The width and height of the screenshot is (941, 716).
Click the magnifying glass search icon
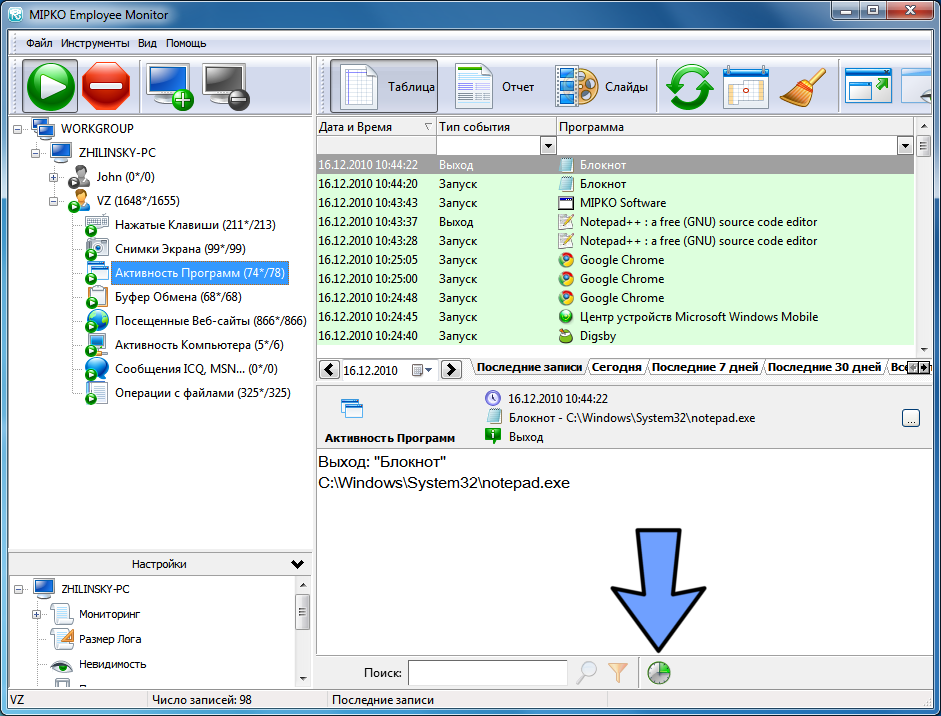pos(586,673)
